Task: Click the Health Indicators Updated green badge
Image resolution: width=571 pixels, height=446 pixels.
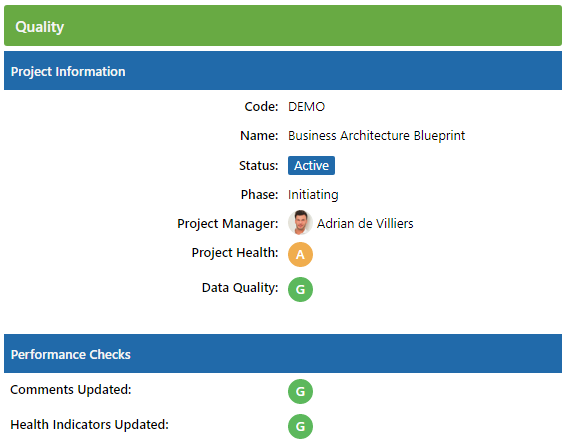Action: pos(300,426)
